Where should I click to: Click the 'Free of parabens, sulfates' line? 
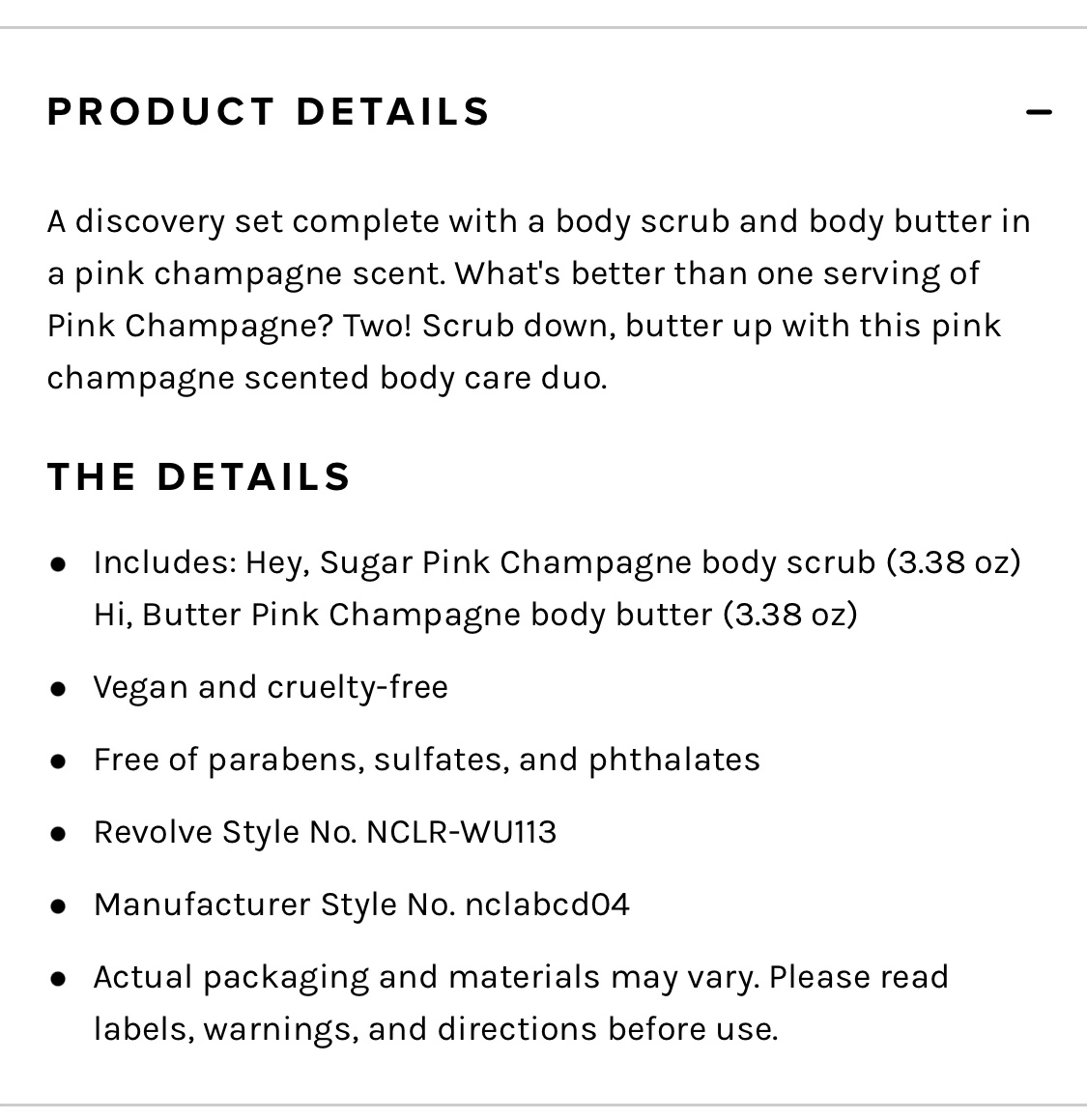(426, 760)
